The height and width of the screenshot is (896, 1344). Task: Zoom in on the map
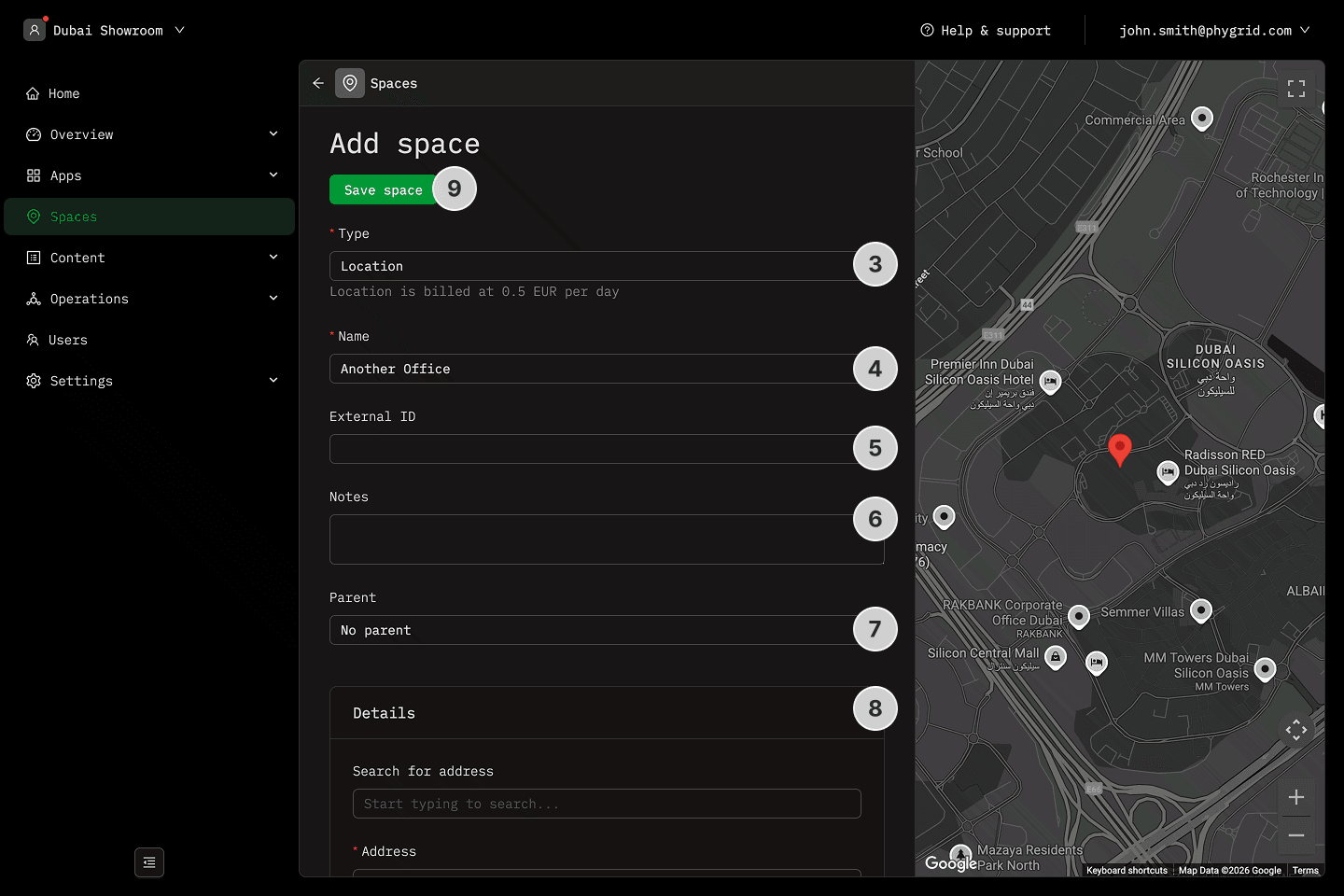click(1295, 797)
